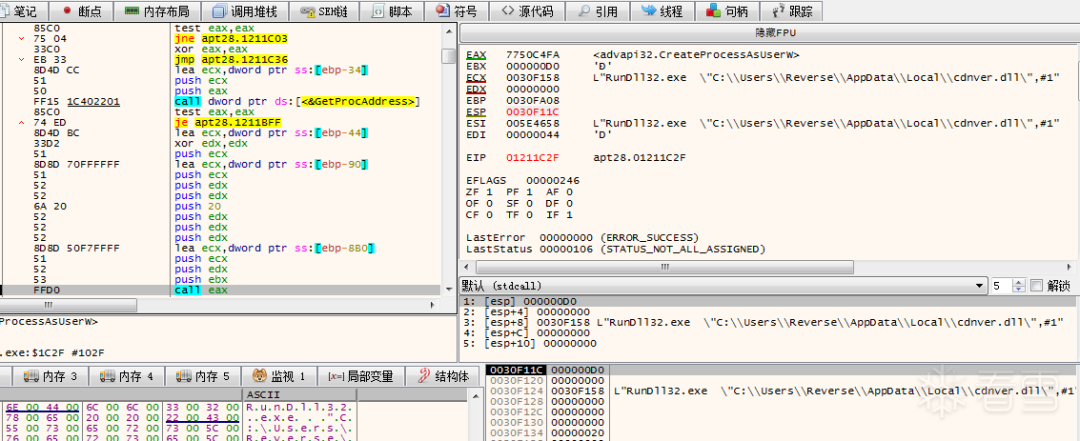This screenshot has width=1080, height=441.
Task: Click the stack address 0030F124 row
Action: pos(782,391)
